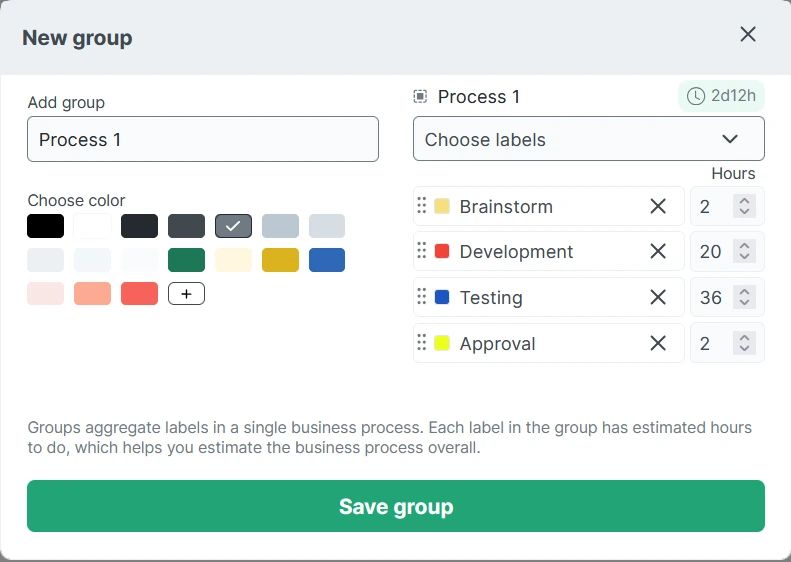Click the 2d12h total time badge

point(722,96)
